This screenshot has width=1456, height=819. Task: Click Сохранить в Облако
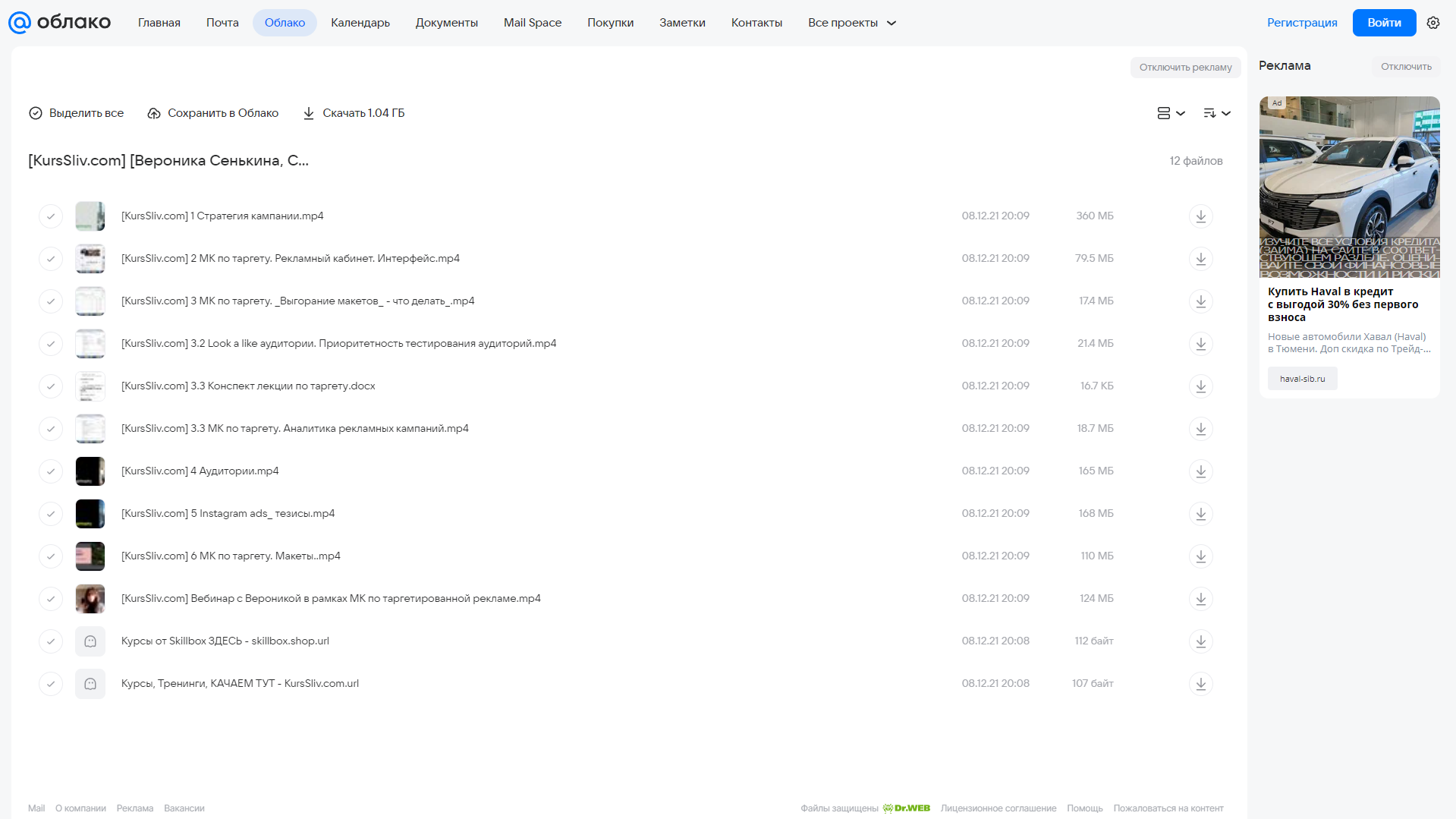[x=213, y=113]
